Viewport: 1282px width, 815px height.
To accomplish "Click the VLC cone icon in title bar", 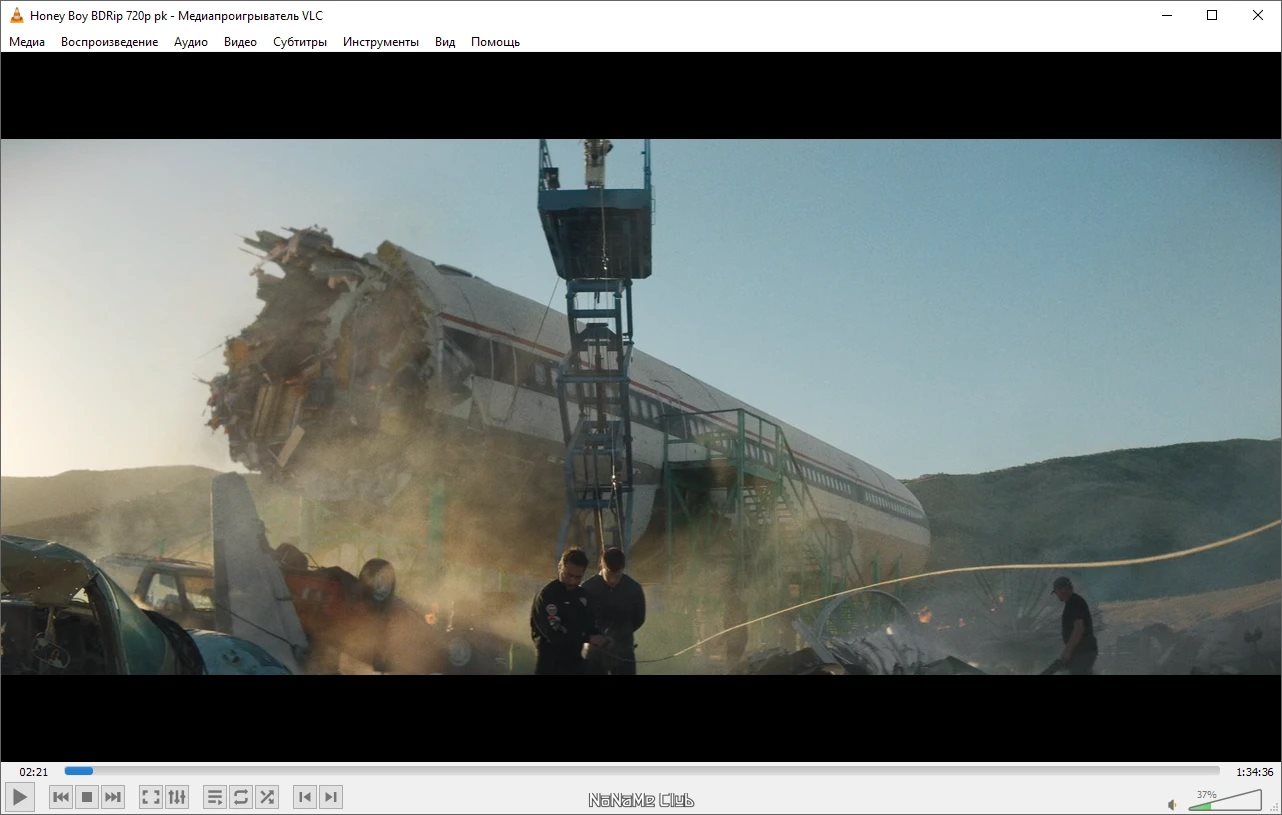I will [x=17, y=15].
